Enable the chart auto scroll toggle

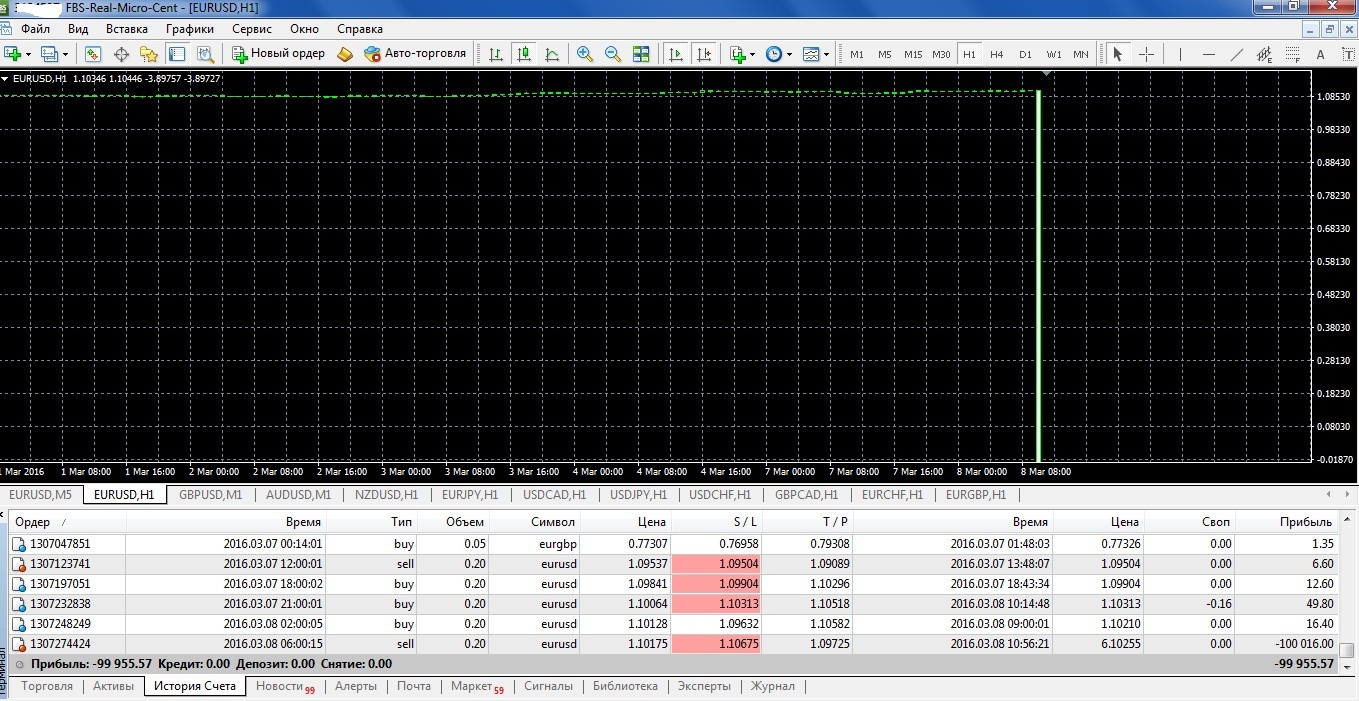coord(677,54)
